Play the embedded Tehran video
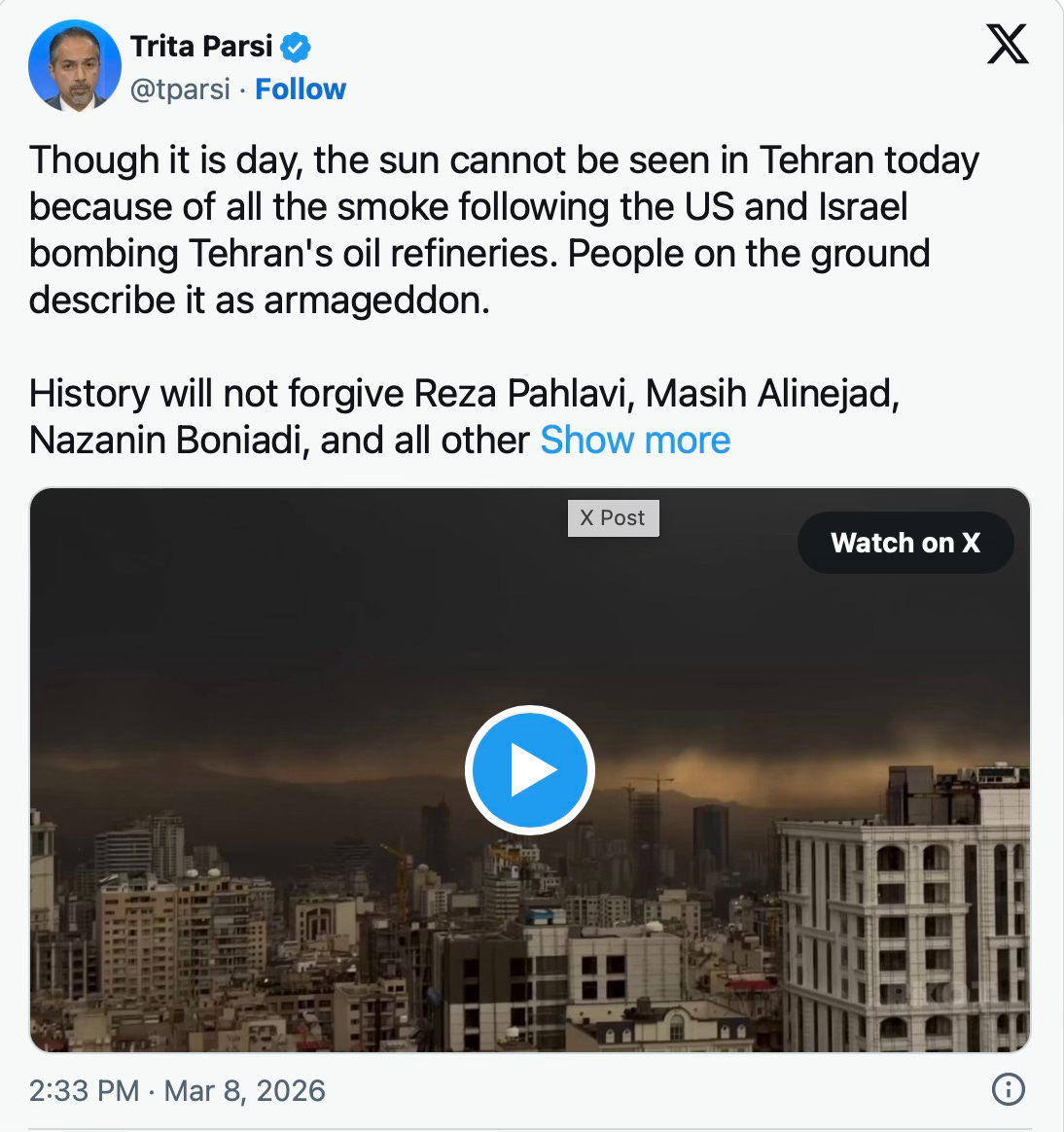1064x1132 pixels. coord(530,770)
